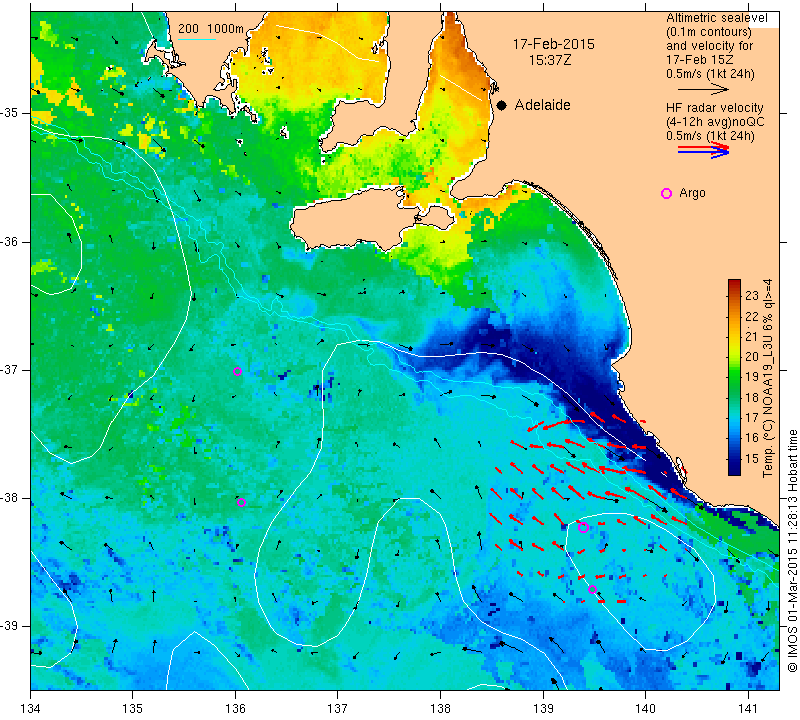
Task: Click the latitude axis label -38
Action: tap(11, 498)
